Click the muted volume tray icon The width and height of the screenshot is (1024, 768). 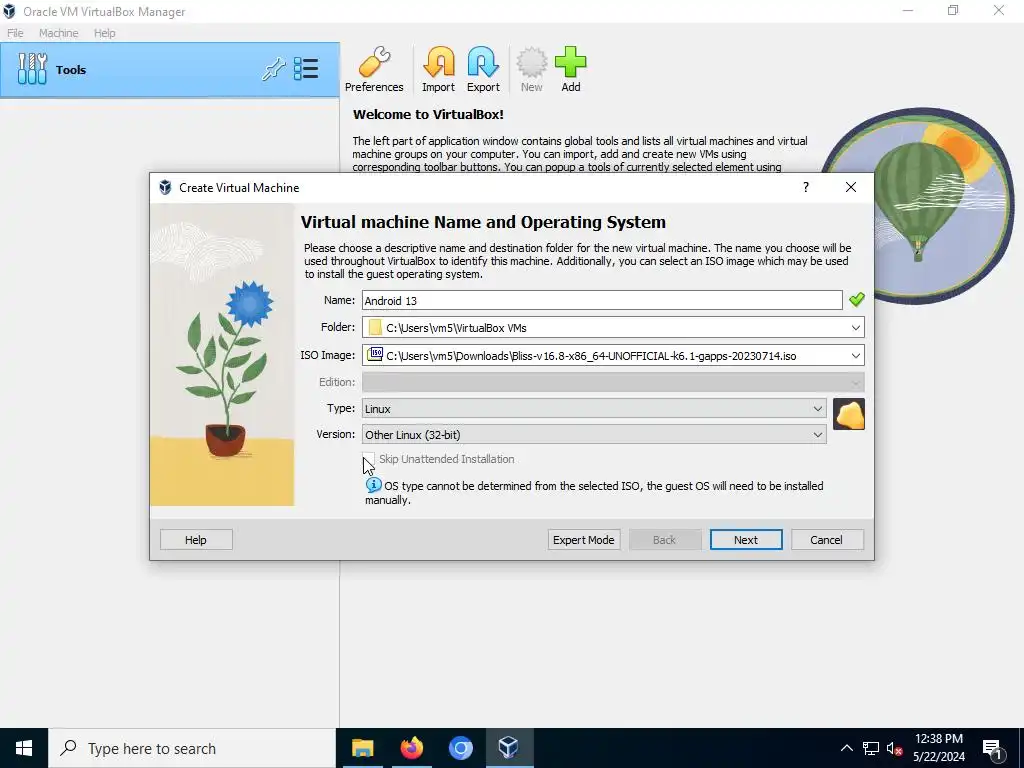894,748
